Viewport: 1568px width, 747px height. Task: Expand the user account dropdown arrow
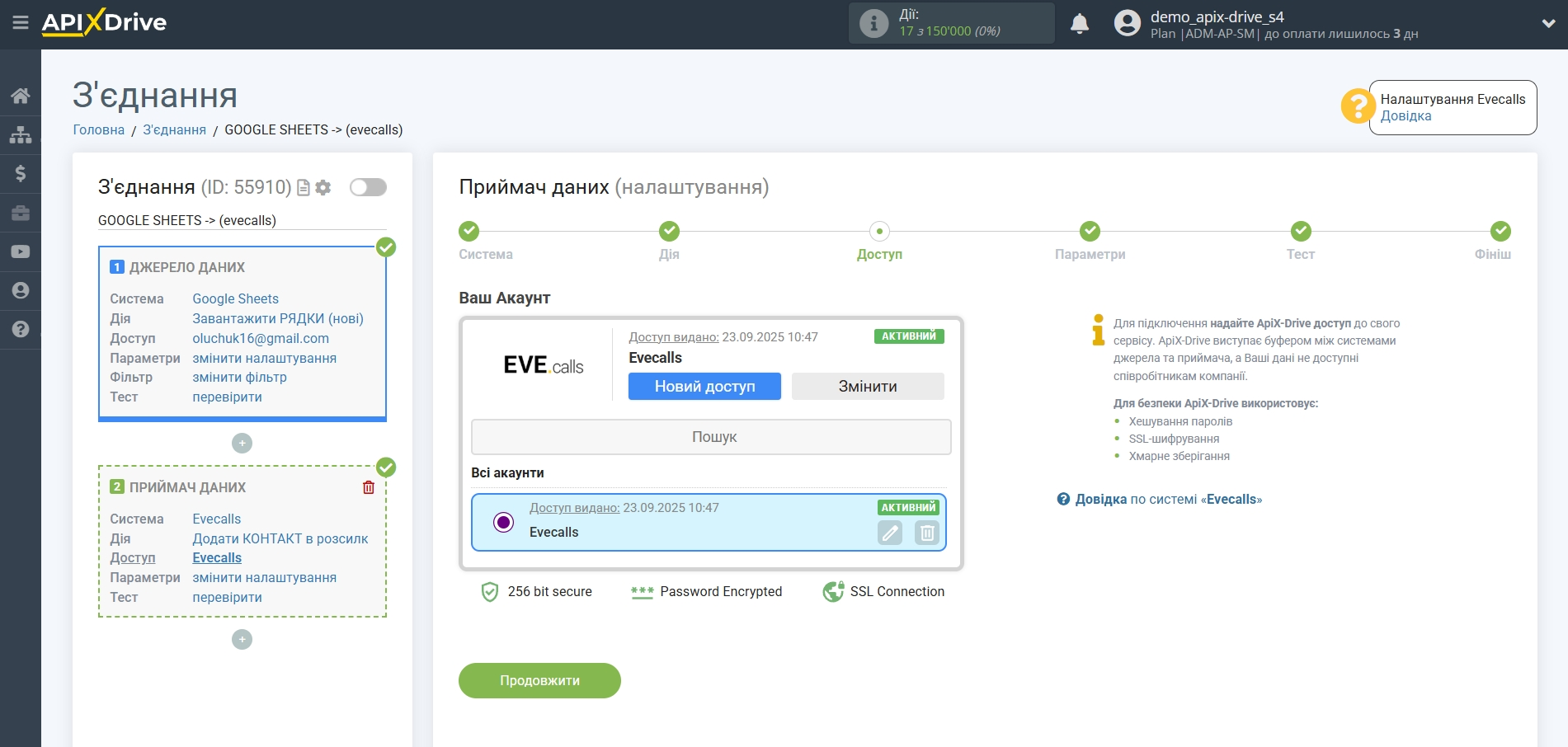(1547, 24)
